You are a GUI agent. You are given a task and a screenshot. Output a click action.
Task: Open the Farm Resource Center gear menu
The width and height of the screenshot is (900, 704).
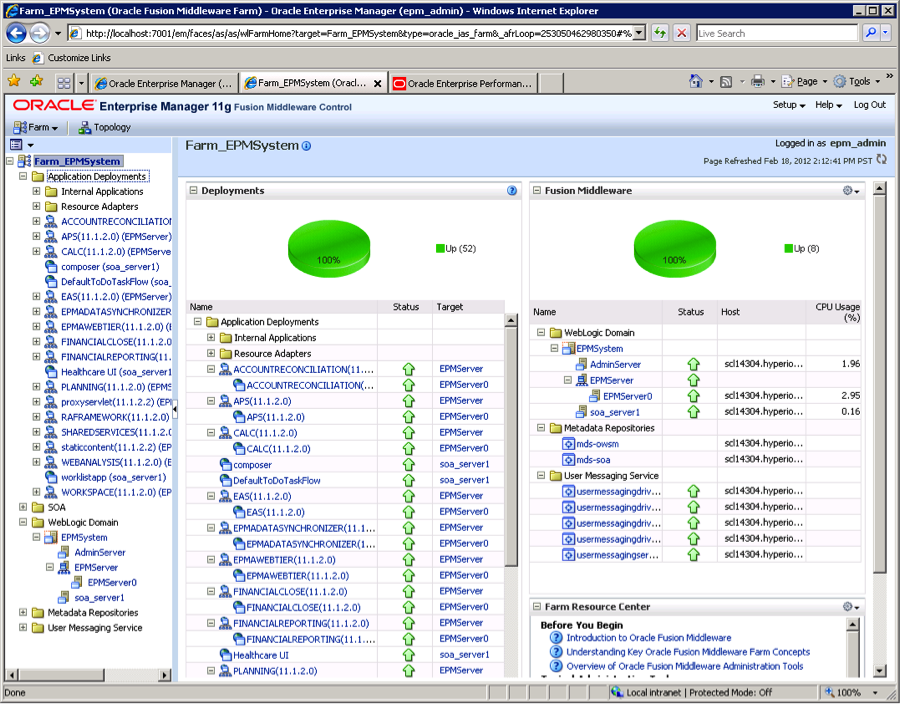tap(851, 607)
